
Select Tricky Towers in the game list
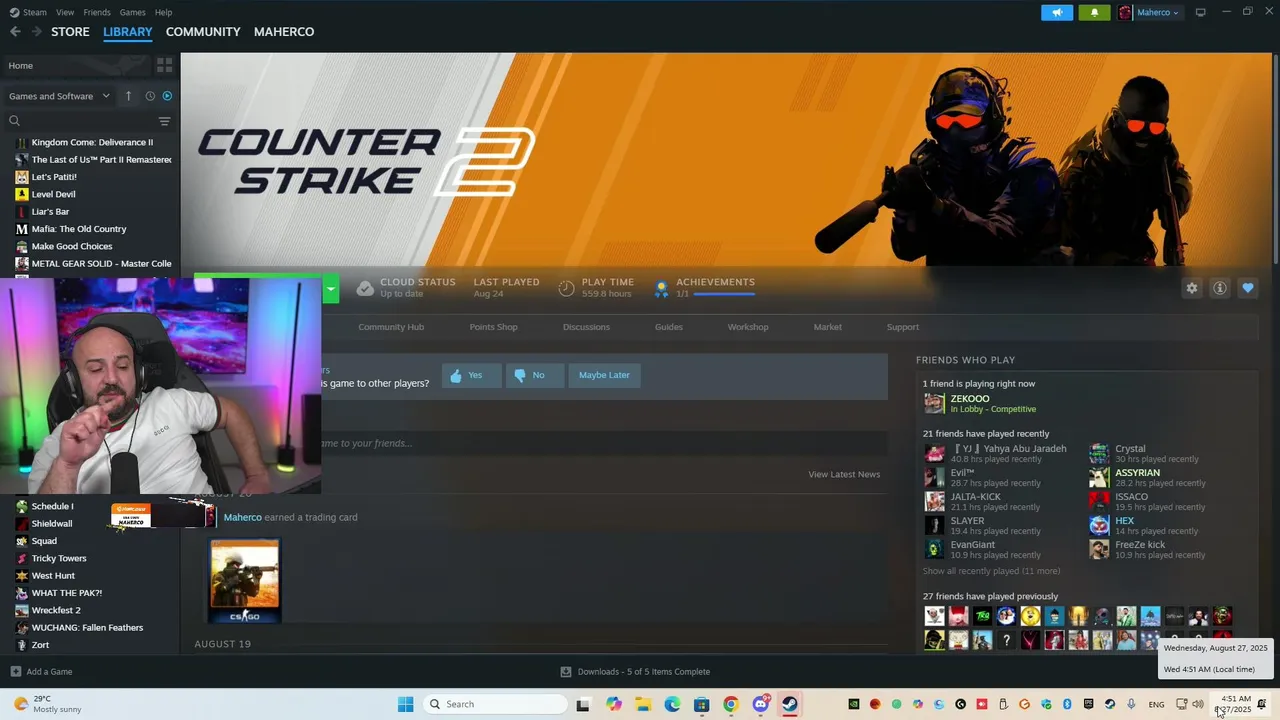click(x=59, y=558)
